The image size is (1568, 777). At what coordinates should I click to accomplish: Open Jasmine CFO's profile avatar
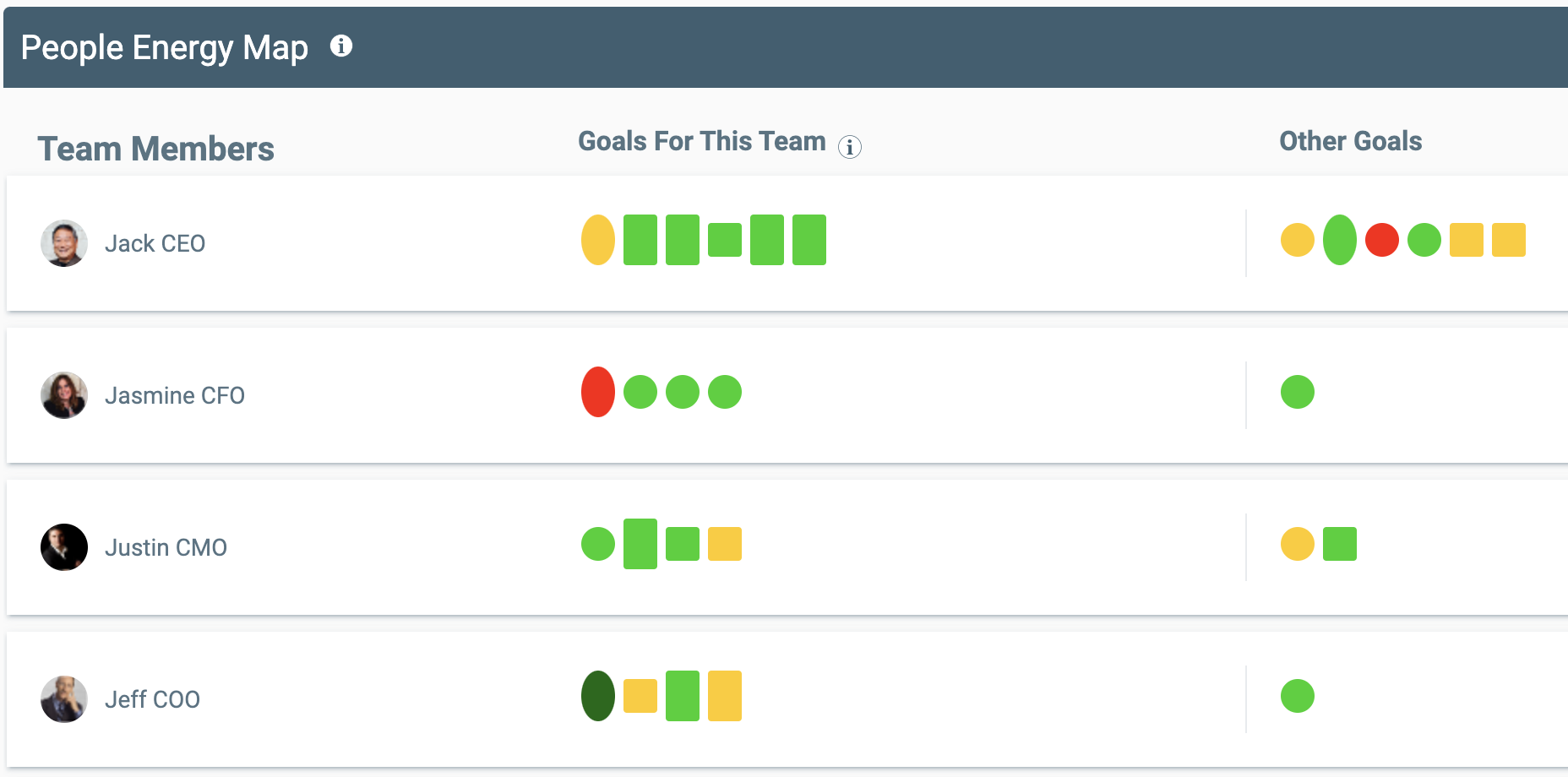pyautogui.click(x=64, y=395)
